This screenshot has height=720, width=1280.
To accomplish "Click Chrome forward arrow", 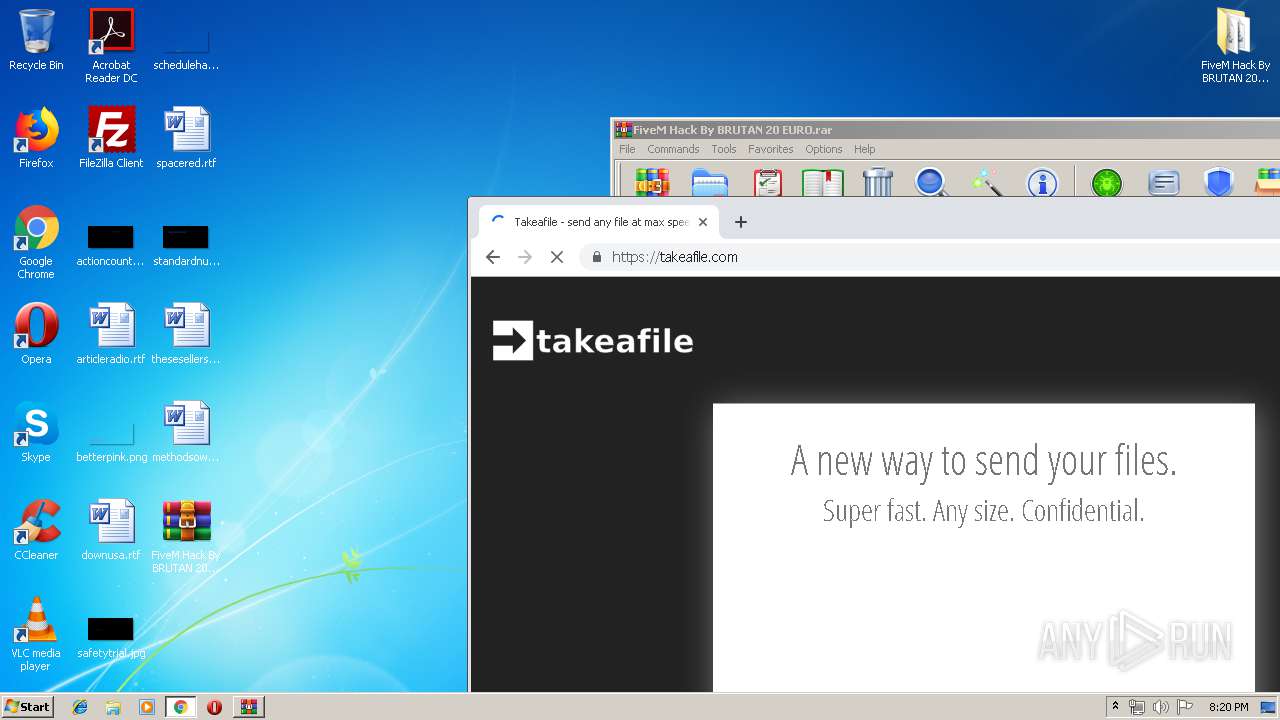I will (525, 257).
